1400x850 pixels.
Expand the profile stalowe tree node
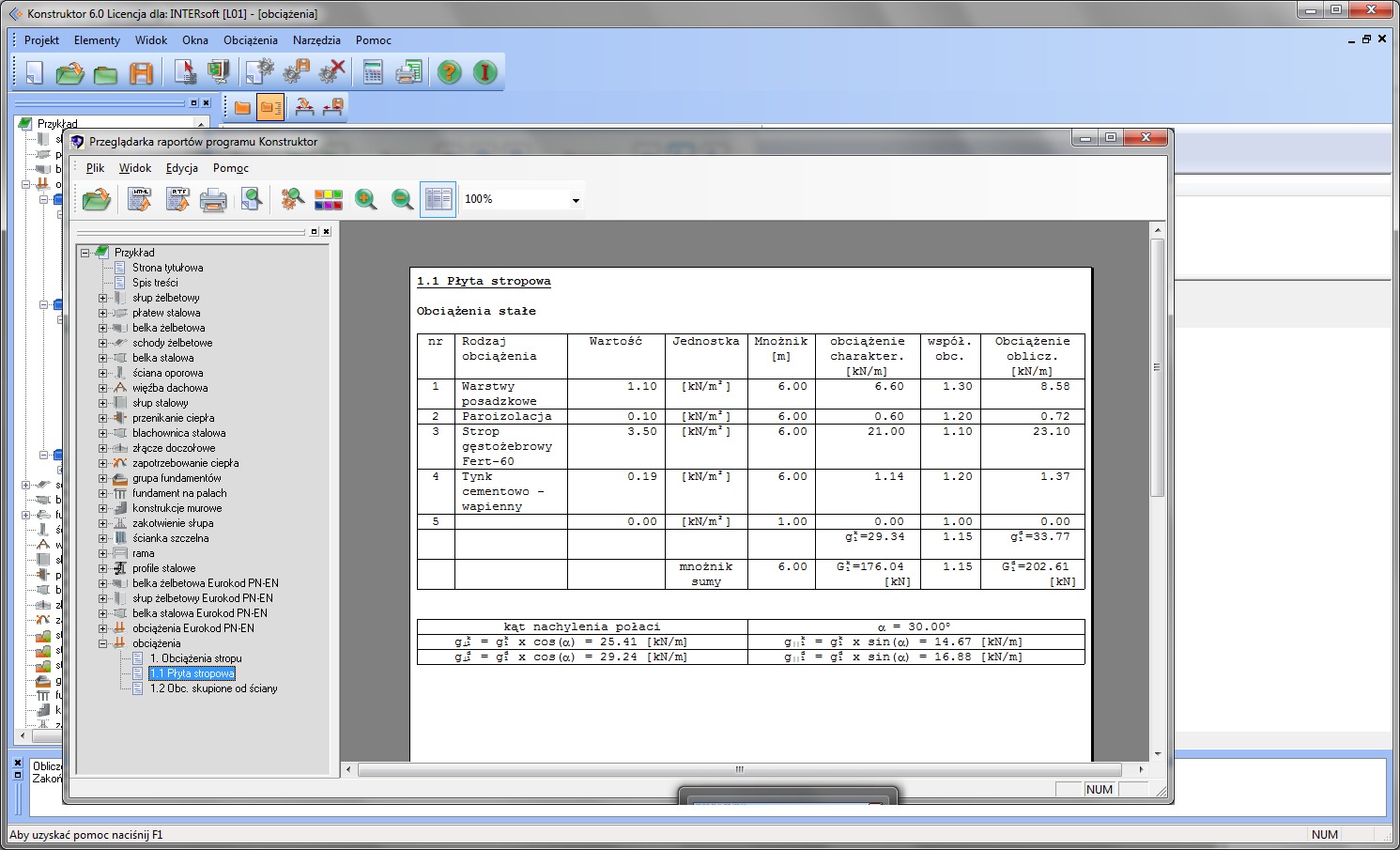click(x=102, y=568)
